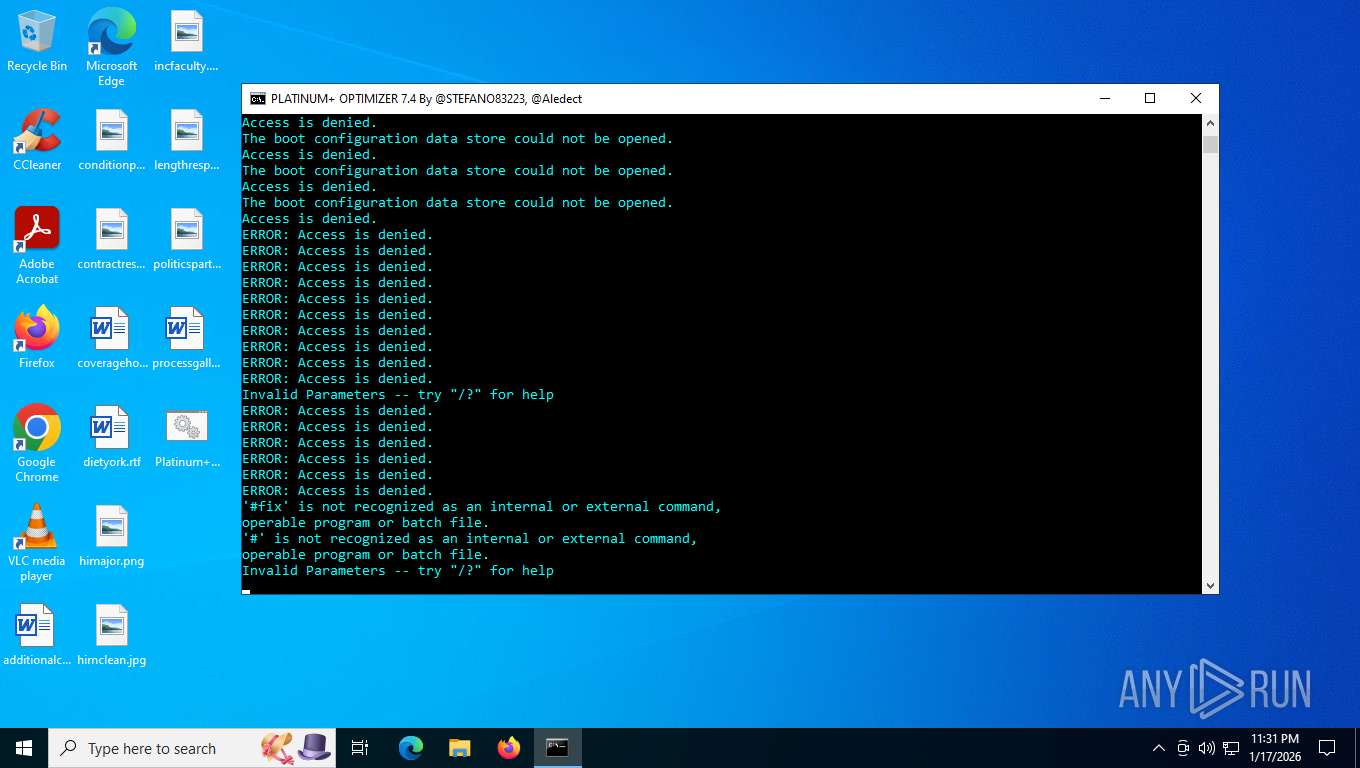Viewport: 1360px width, 768px height.
Task: Click the PLATINUM+ OPTIMIZER 7.4 title text
Action: (426, 99)
